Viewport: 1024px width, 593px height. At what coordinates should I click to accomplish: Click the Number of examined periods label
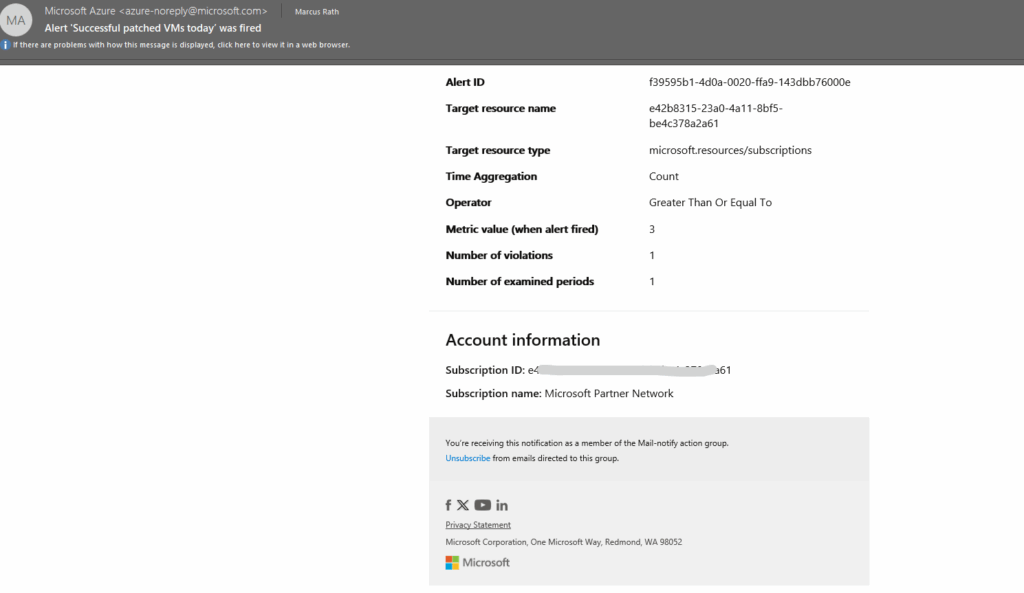(x=520, y=281)
